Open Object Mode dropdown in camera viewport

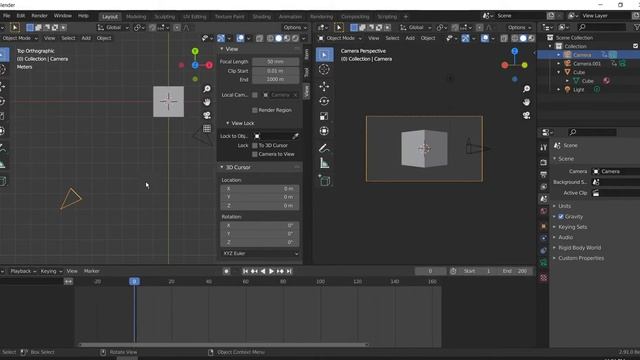coord(340,38)
